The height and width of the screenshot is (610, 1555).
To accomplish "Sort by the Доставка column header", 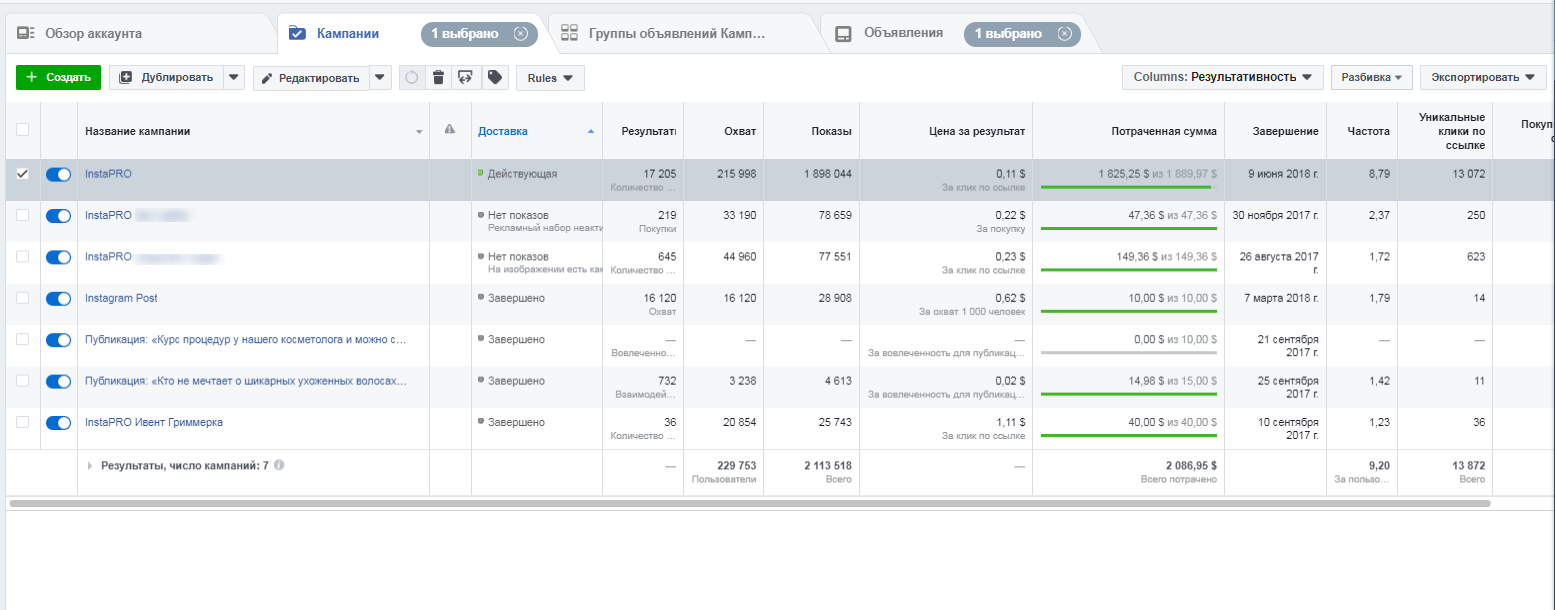I will (x=503, y=131).
